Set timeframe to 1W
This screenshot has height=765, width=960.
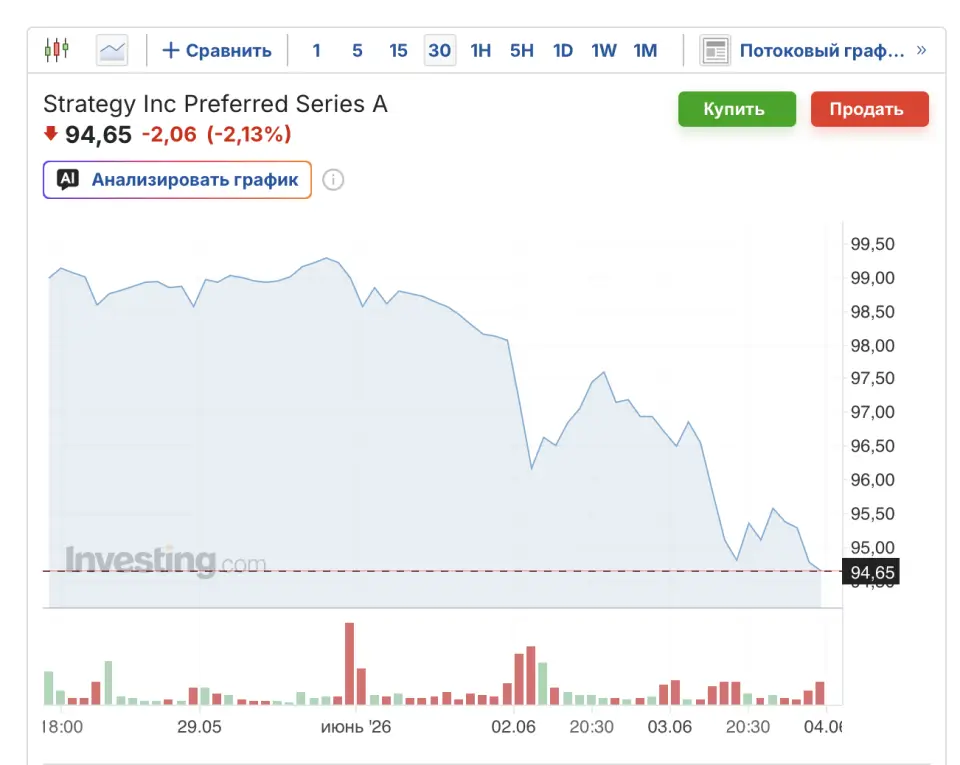(x=604, y=50)
